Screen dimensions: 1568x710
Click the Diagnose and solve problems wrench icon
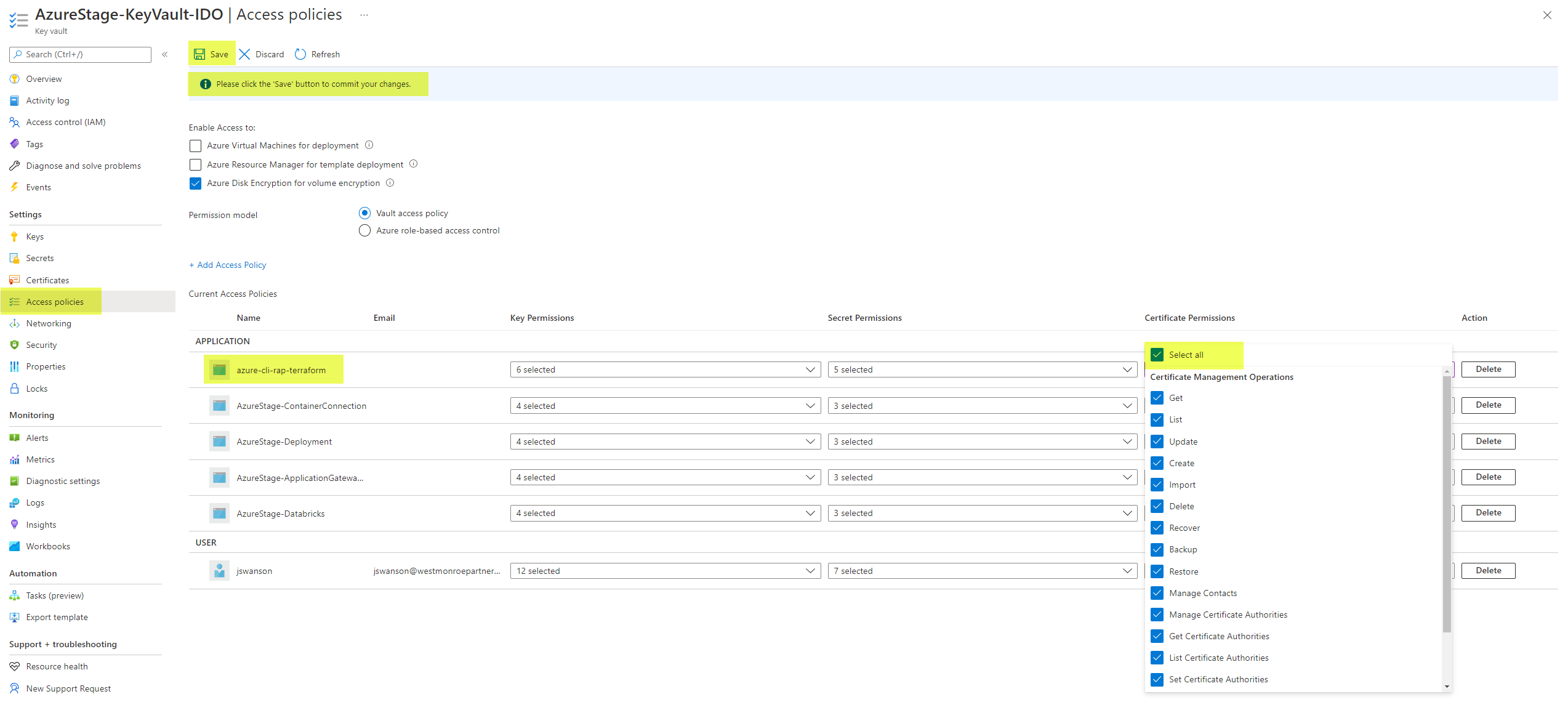(x=15, y=166)
